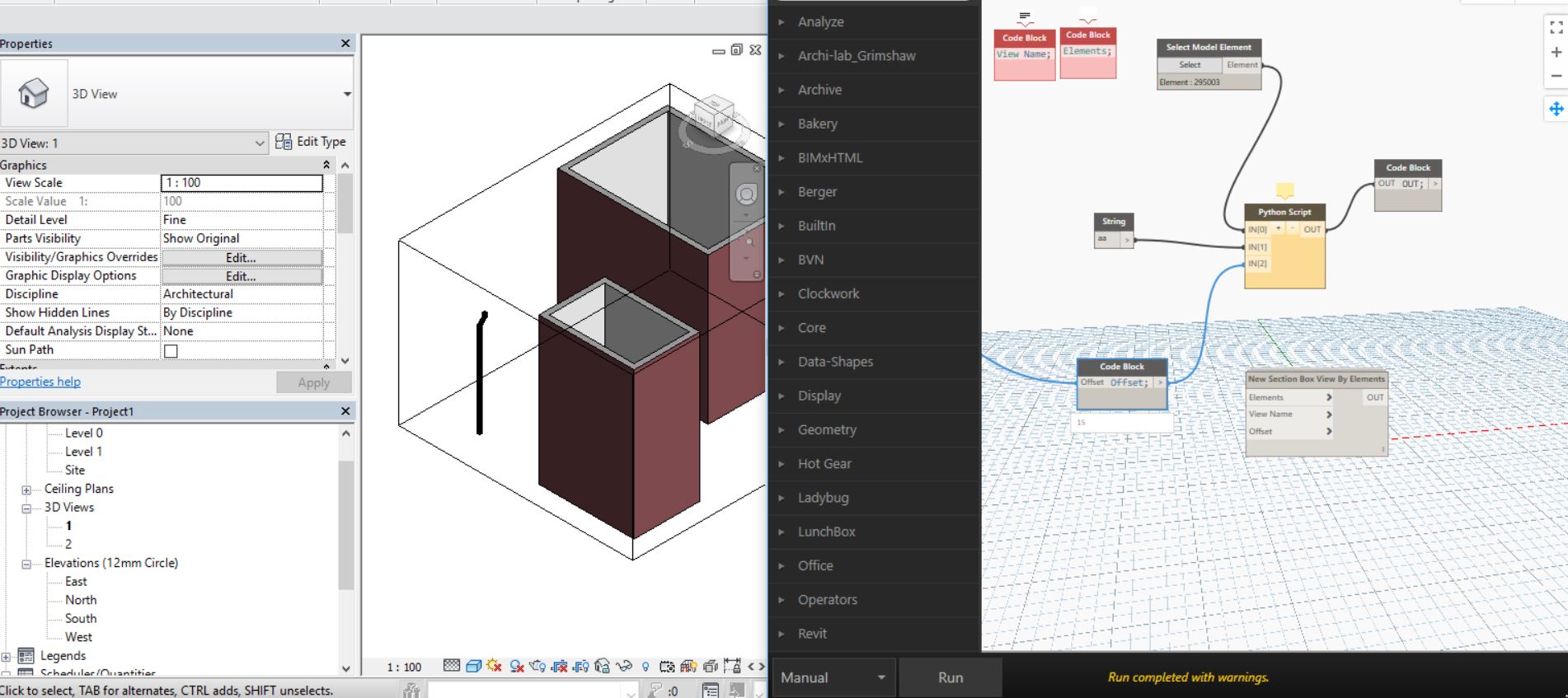Click Dynamo zoom in plus button
Screen dimensions: 1568x698
click(1556, 52)
